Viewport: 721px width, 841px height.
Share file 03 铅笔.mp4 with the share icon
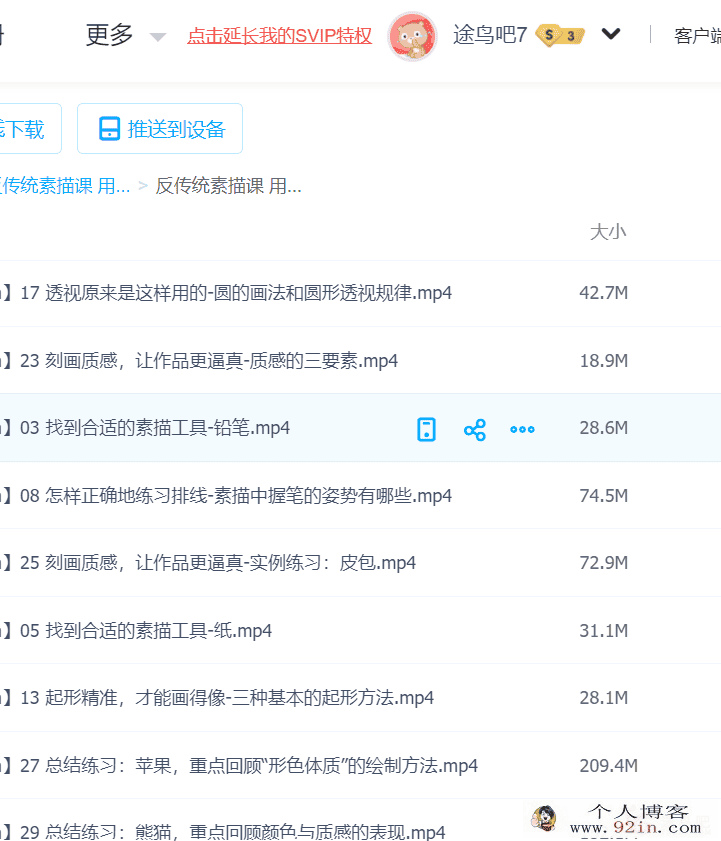[x=475, y=430]
